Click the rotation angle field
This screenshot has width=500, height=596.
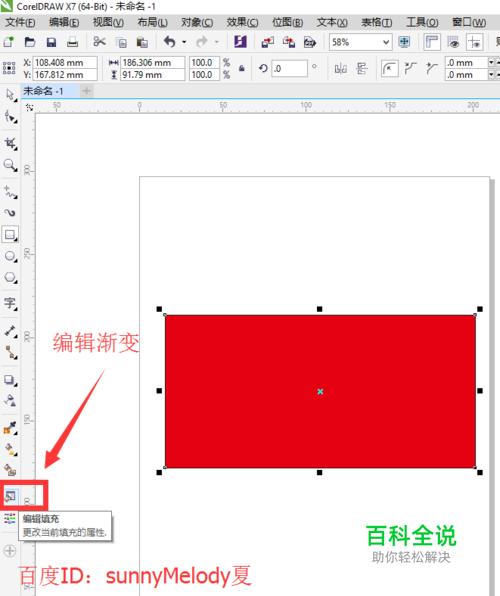click(x=289, y=69)
